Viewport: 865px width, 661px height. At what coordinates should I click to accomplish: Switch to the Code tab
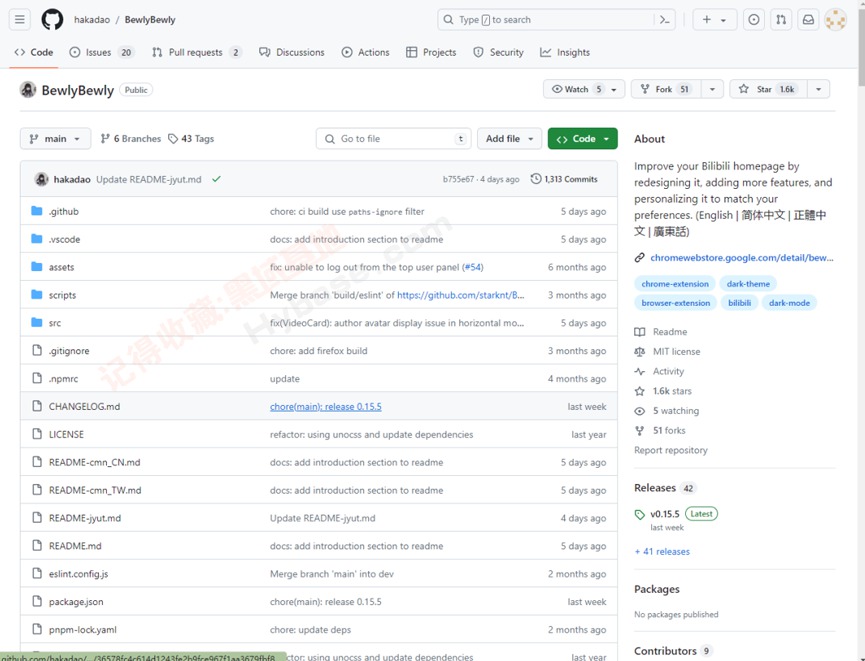click(x=34, y=52)
